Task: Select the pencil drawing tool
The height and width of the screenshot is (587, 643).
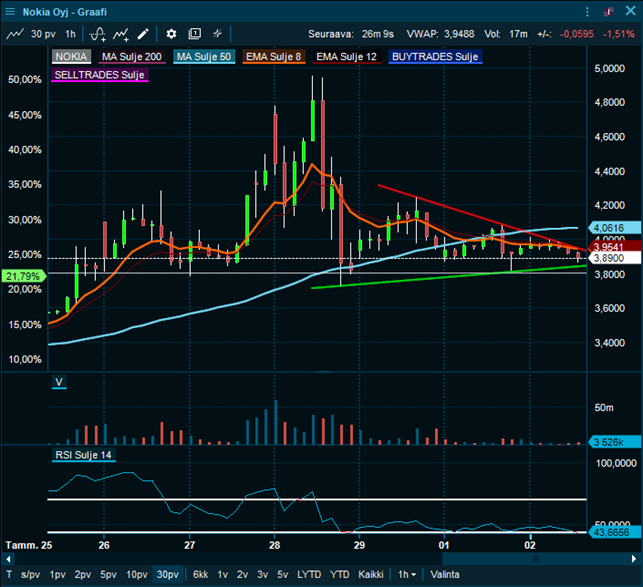Action: pyautogui.click(x=143, y=33)
